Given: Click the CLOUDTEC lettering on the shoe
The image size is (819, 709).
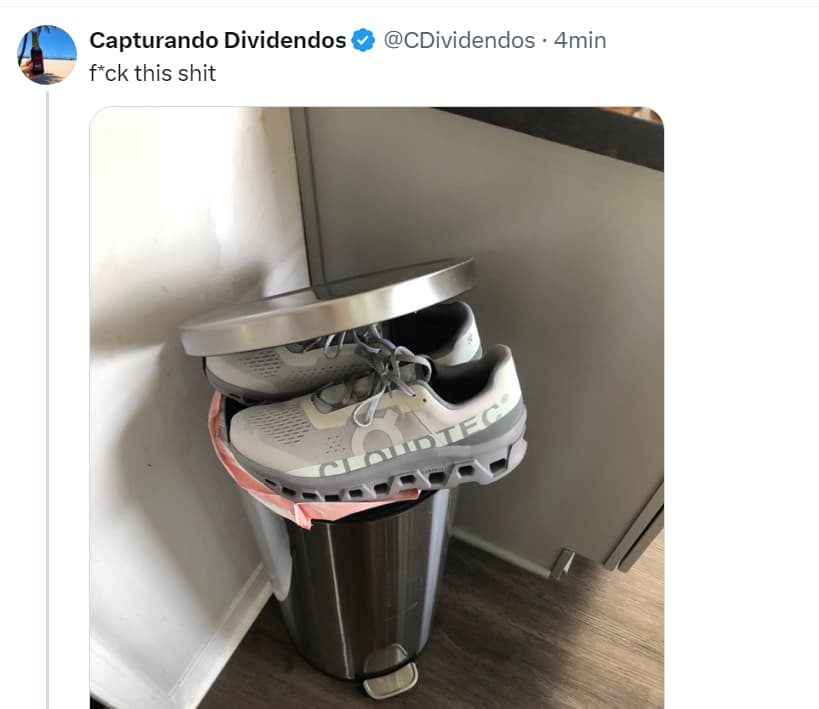Looking at the screenshot, I should (x=413, y=441).
